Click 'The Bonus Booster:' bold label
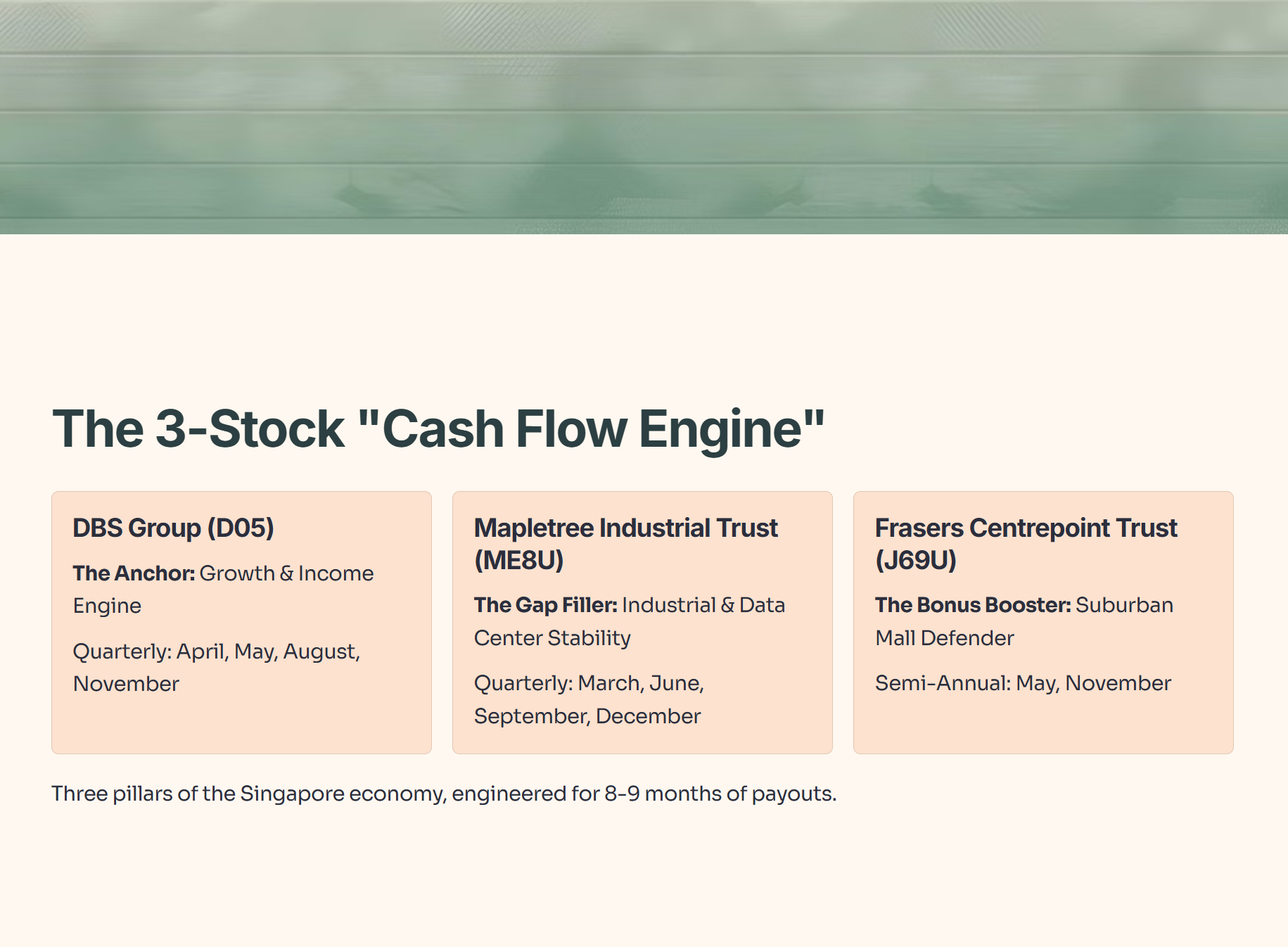This screenshot has height=947, width=1288. 973,605
